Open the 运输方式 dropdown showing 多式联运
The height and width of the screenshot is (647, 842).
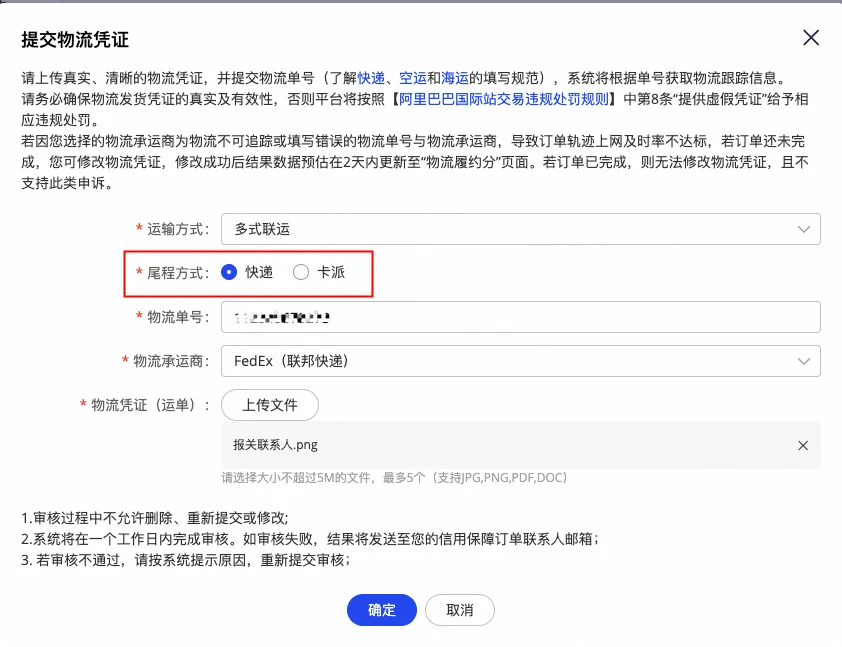coord(520,229)
